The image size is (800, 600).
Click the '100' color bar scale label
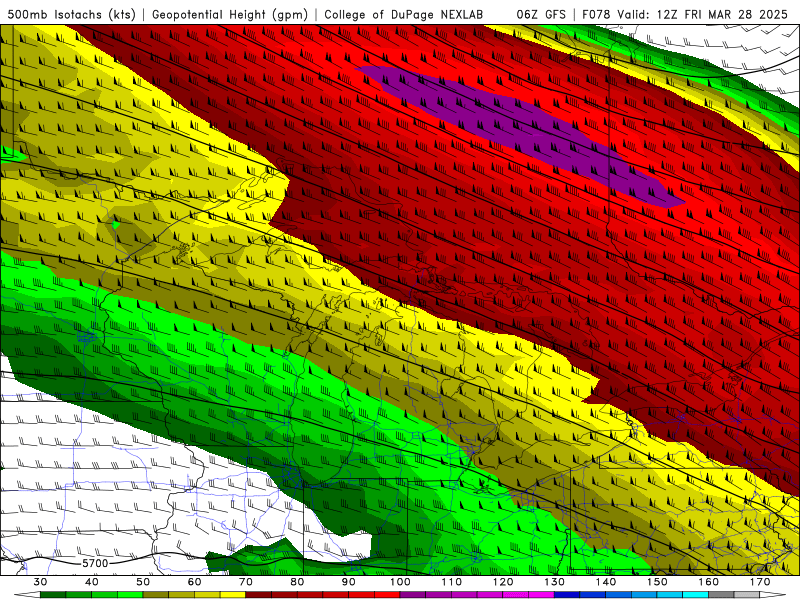pos(401,582)
